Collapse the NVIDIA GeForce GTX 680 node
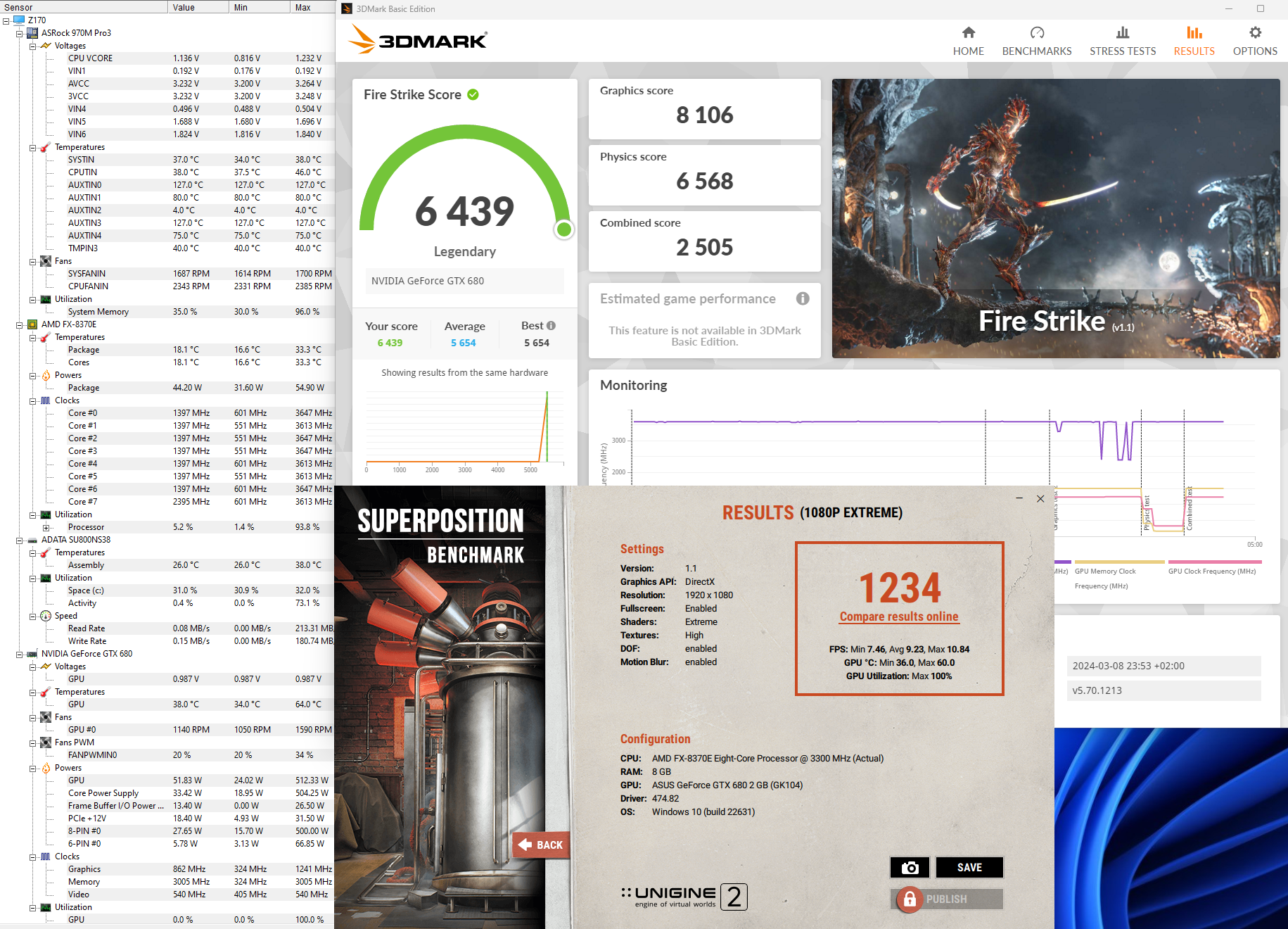Viewport: 1288px width, 929px height. pos(20,654)
